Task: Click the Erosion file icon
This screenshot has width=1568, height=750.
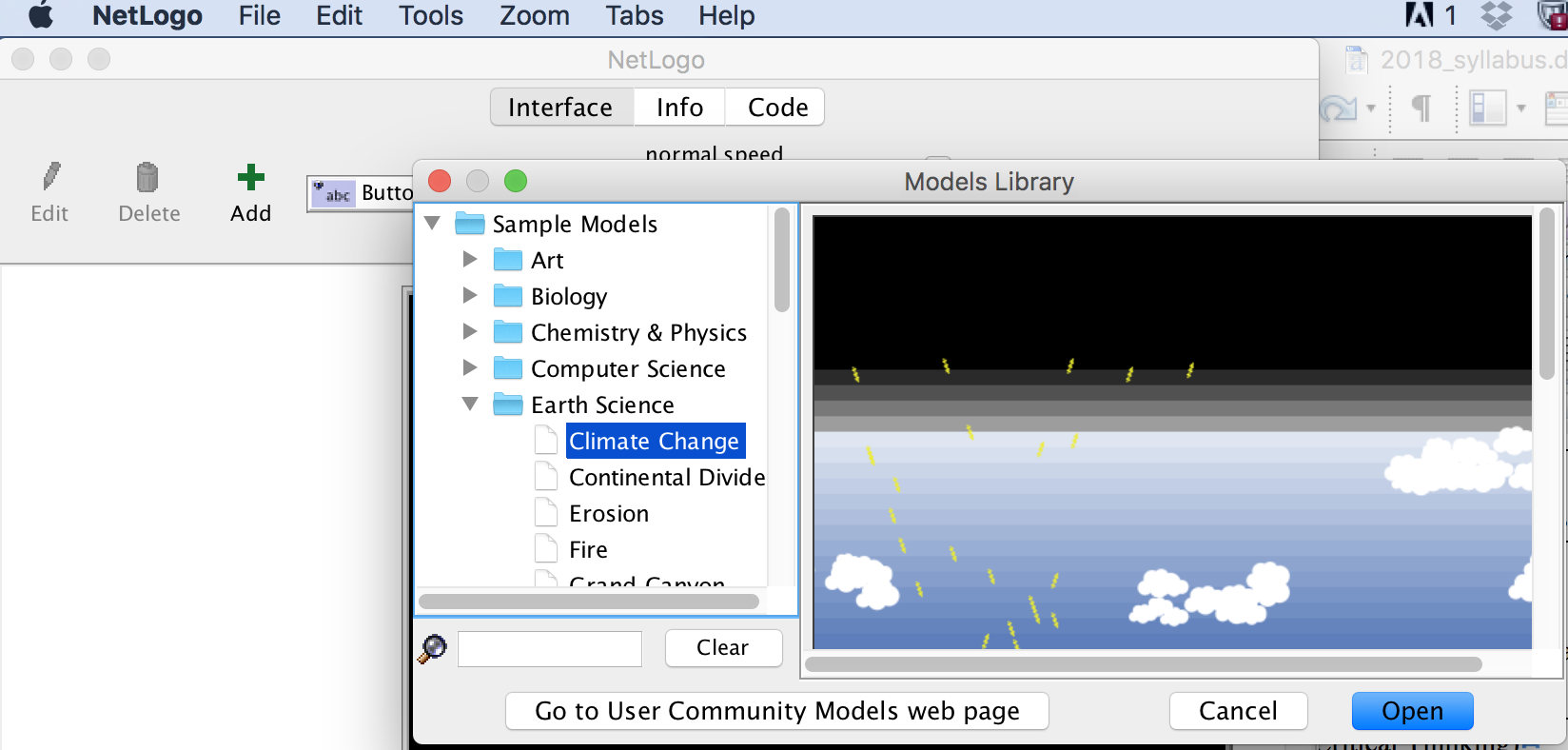Action: pos(546,512)
